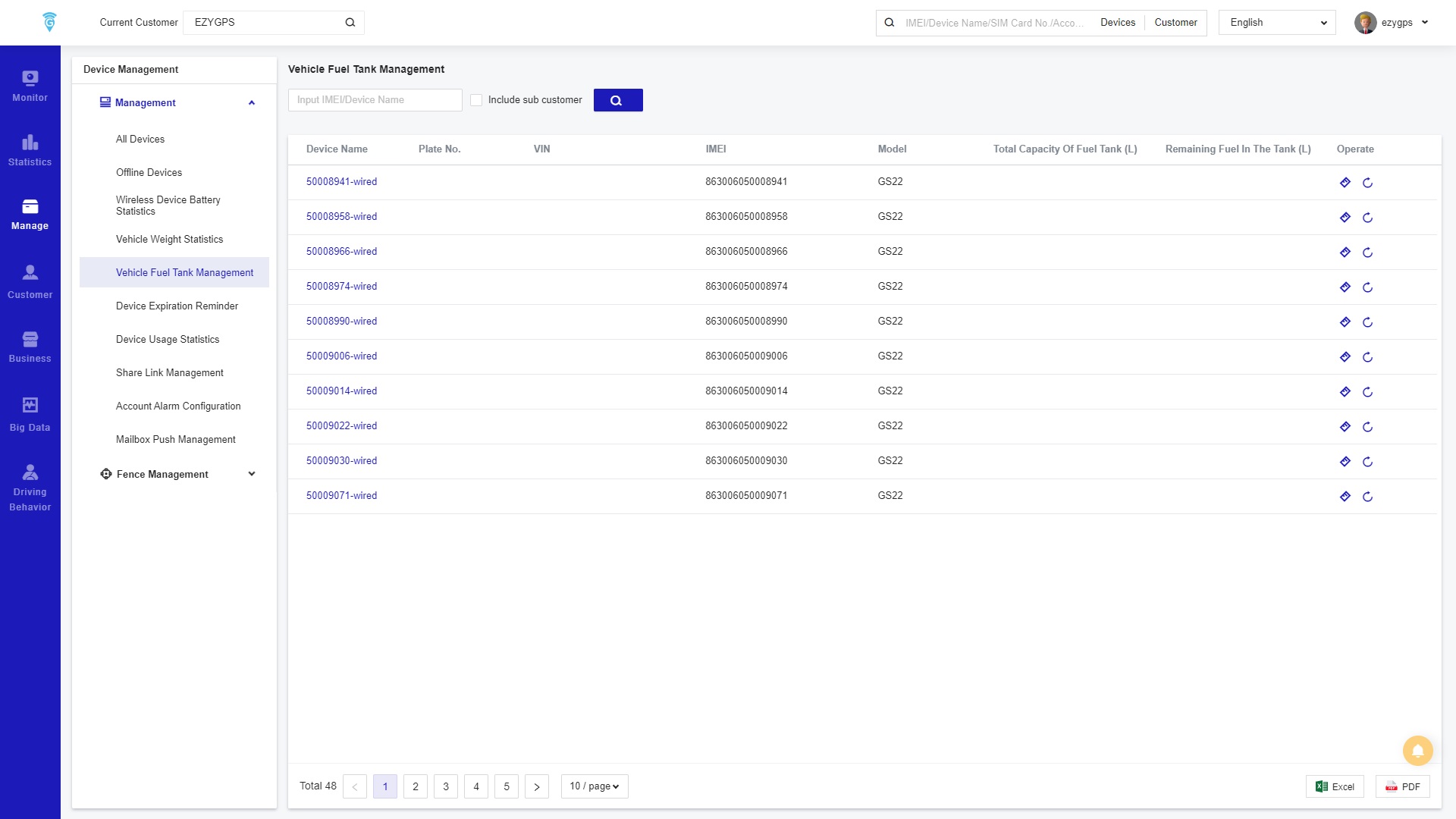Enable Include sub customer checkbox
The width and height of the screenshot is (1456, 819).
click(476, 100)
